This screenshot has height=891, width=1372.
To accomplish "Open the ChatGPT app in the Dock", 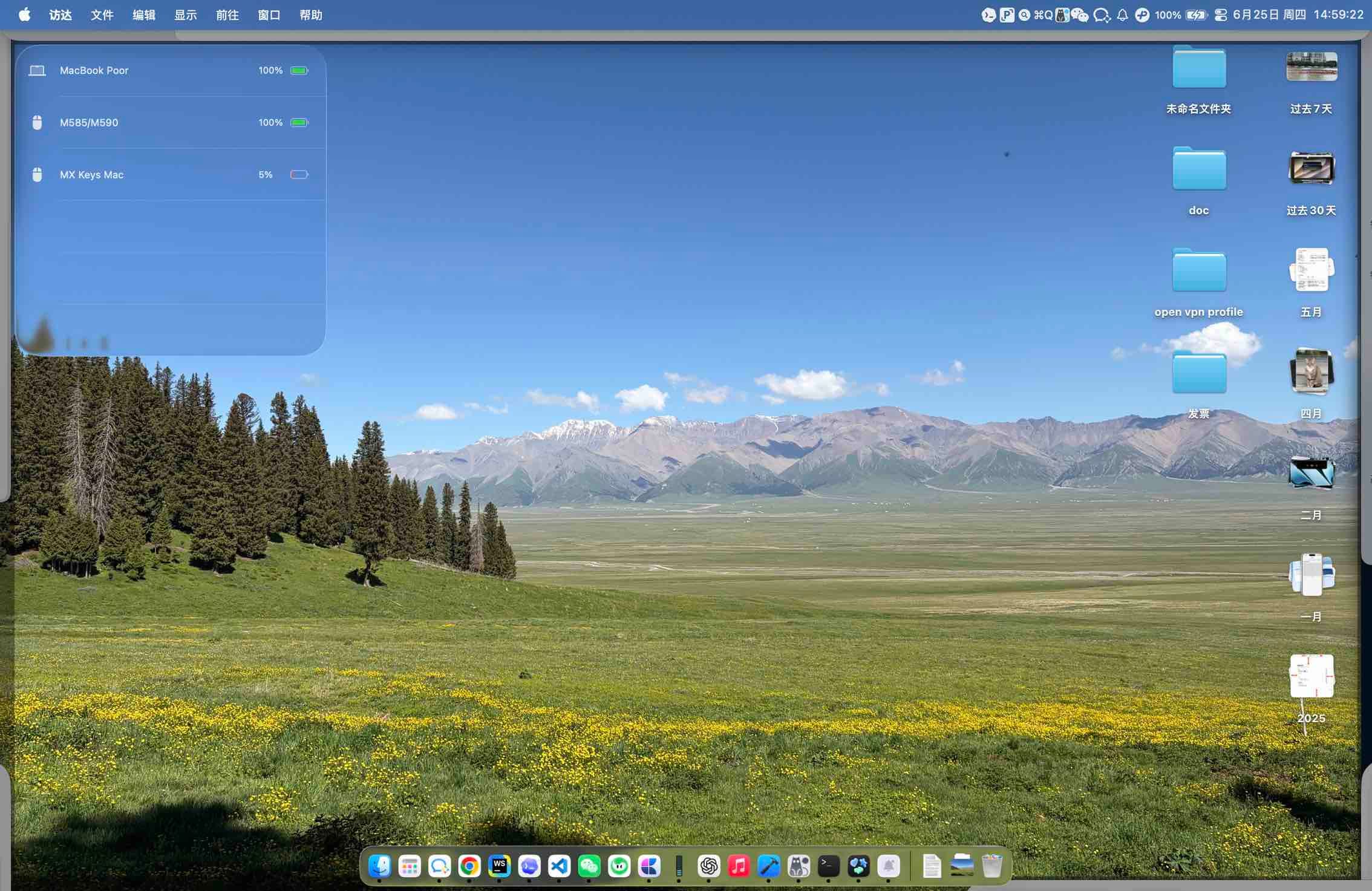I will (x=709, y=866).
